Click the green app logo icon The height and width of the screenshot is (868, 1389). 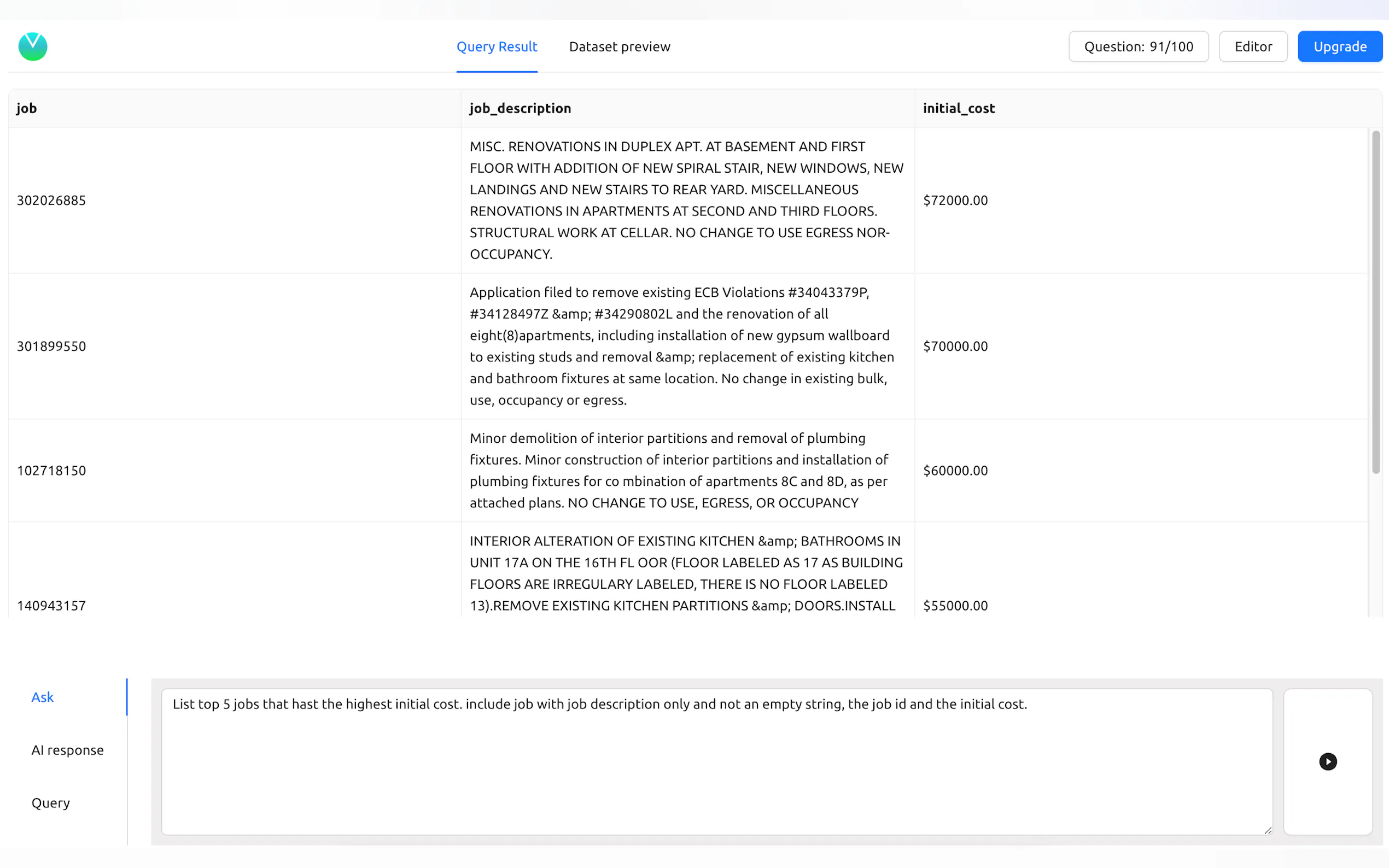tap(33, 46)
